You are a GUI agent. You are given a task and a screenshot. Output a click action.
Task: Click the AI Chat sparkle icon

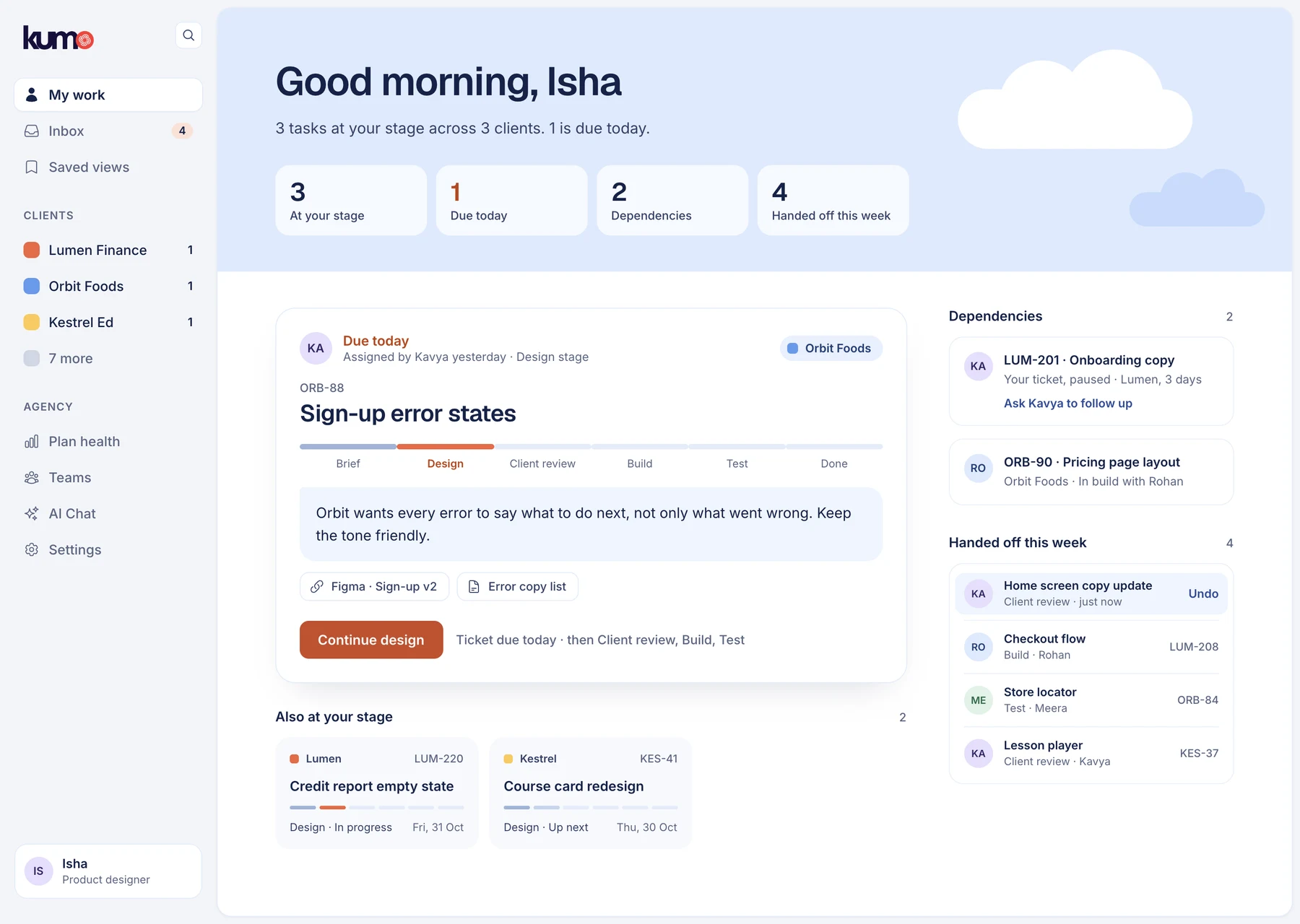point(32,513)
